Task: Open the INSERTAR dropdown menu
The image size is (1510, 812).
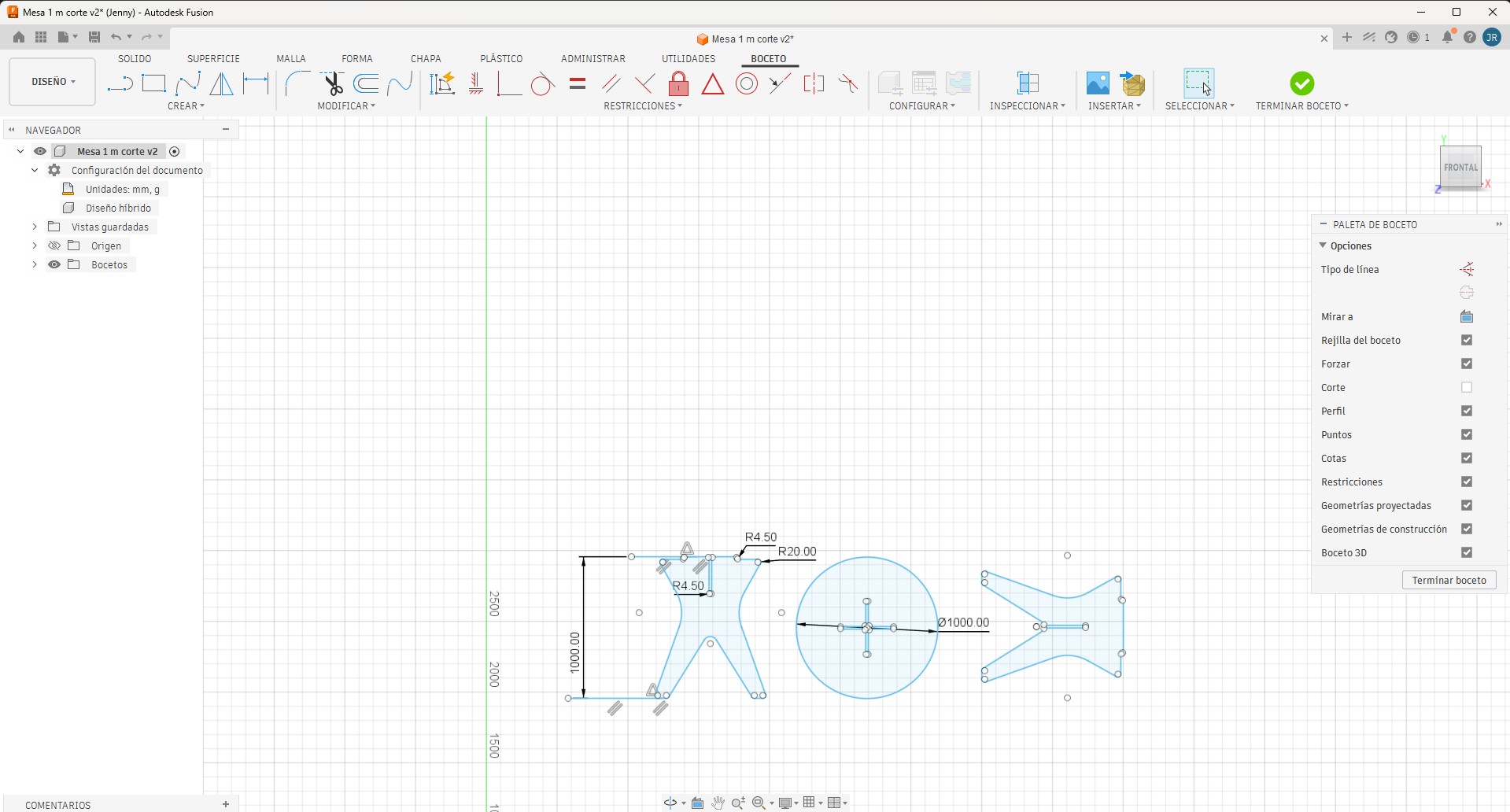Action: point(1114,105)
